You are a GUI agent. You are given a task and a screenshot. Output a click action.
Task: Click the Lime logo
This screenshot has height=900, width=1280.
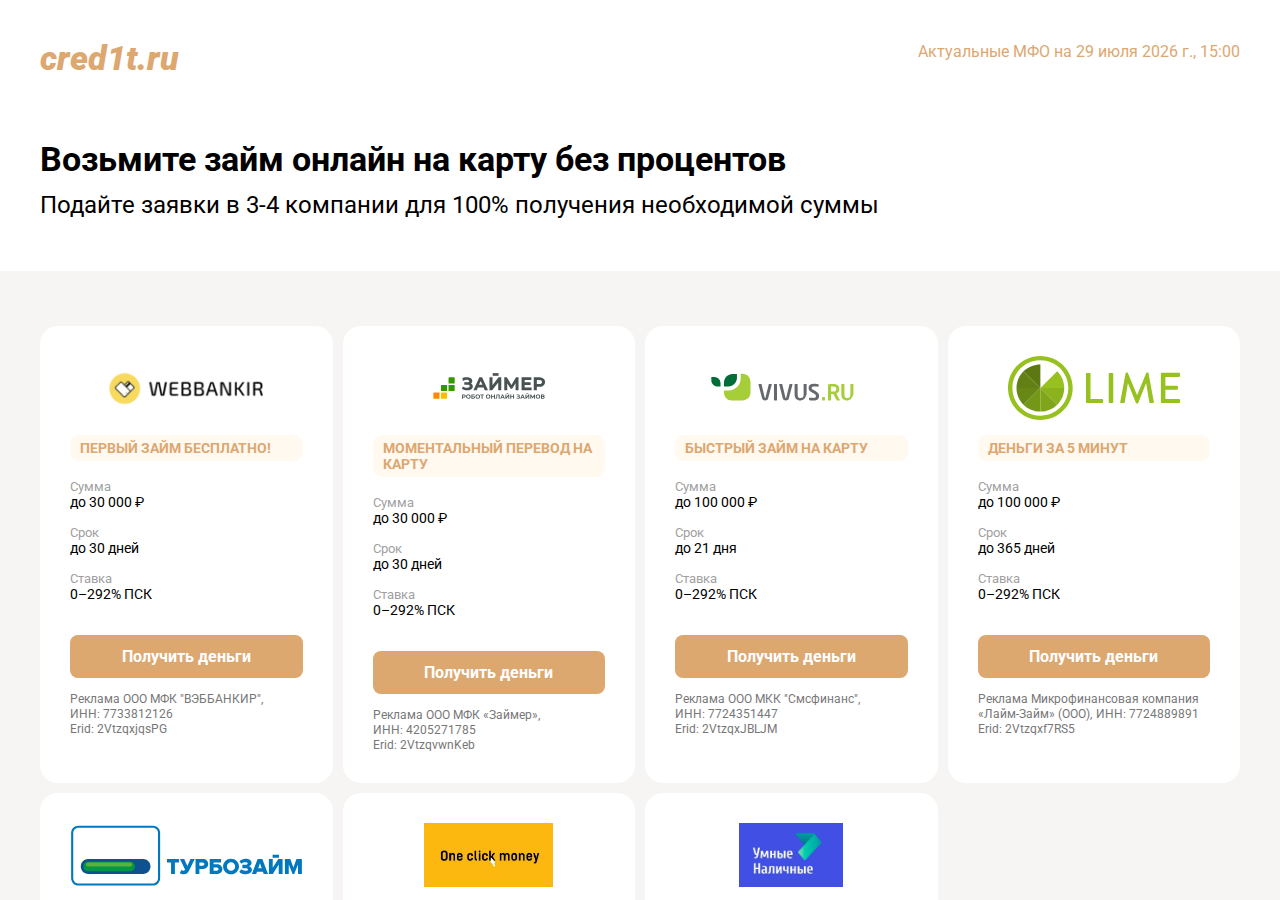pos(1094,387)
